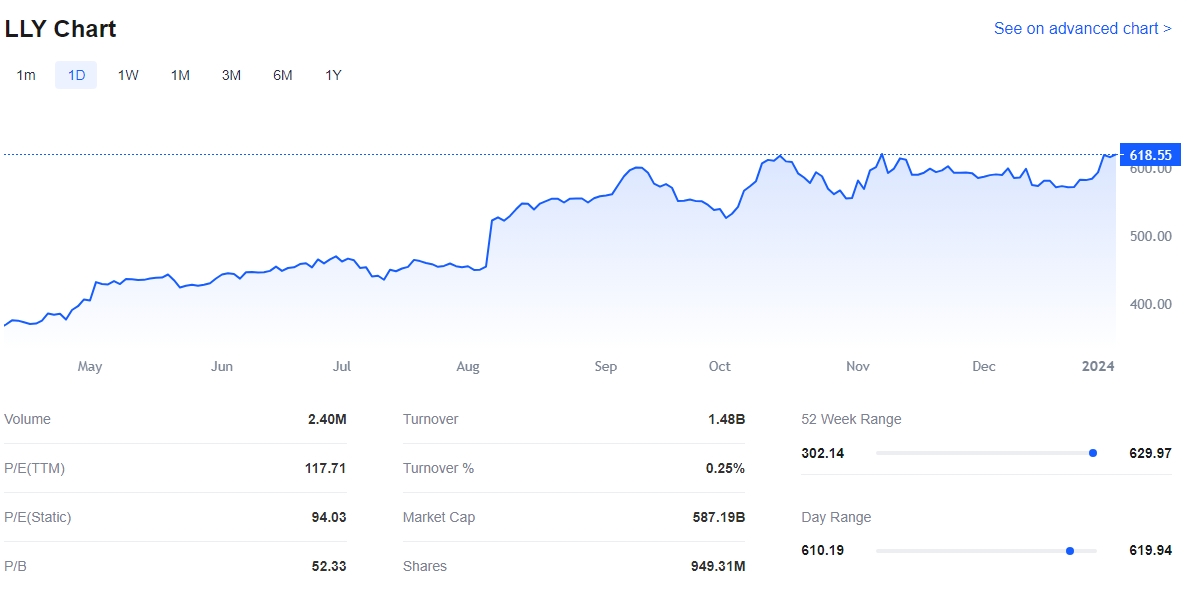Click the Volume value 2.40M
Image resolution: width=1187 pixels, height=595 pixels.
tap(327, 420)
